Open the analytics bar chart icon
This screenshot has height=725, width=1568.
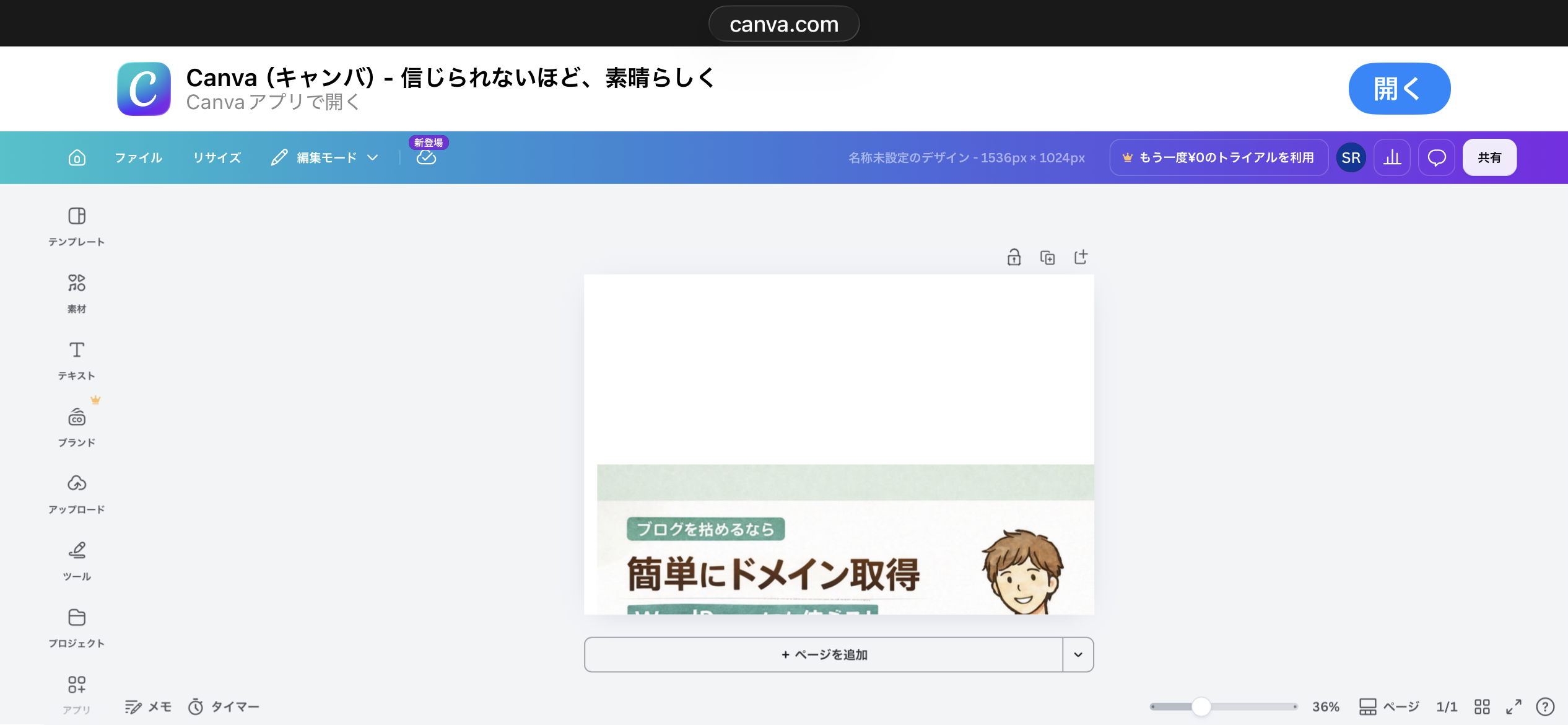point(1392,157)
